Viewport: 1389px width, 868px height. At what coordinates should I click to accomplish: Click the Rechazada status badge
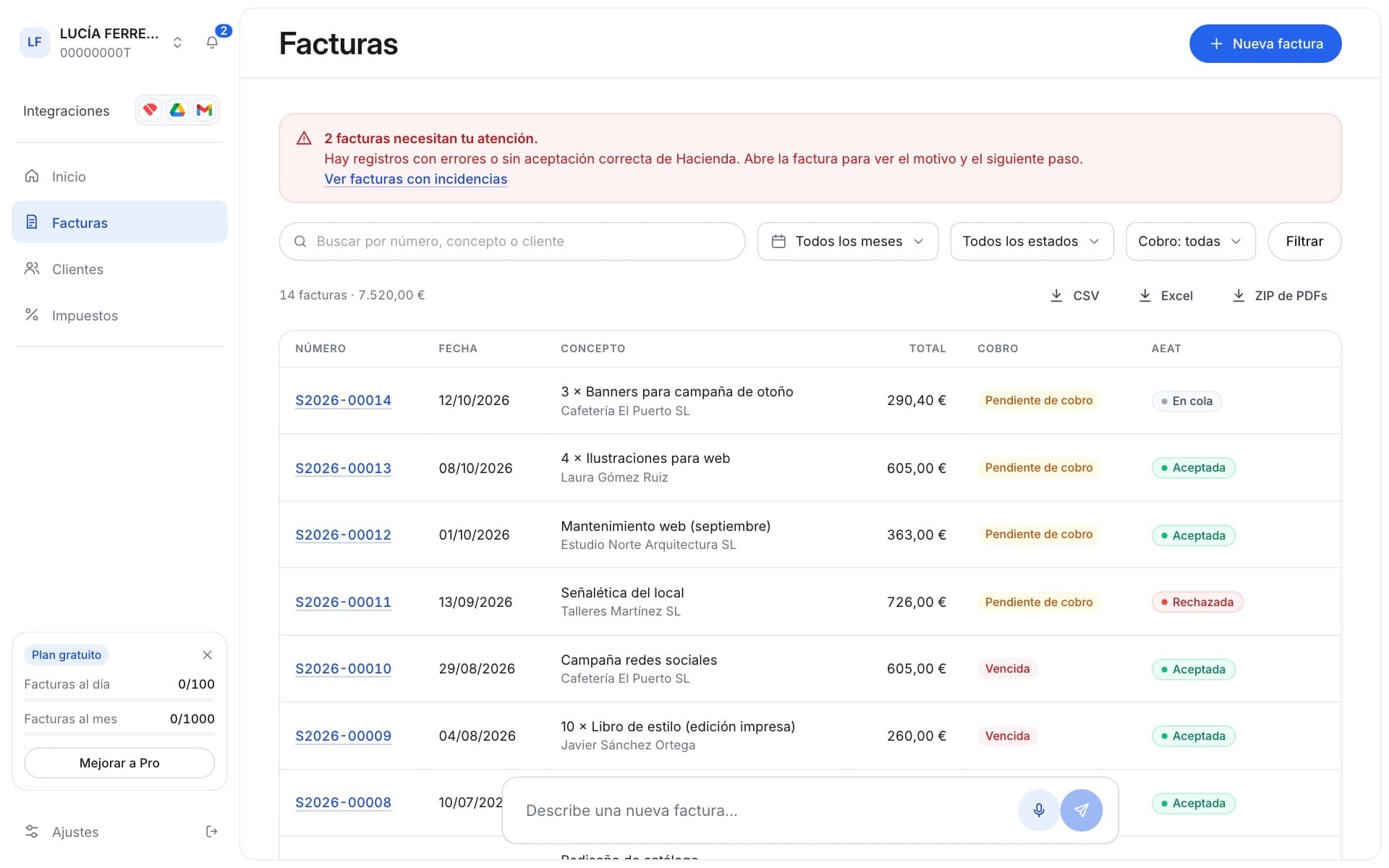click(x=1197, y=602)
